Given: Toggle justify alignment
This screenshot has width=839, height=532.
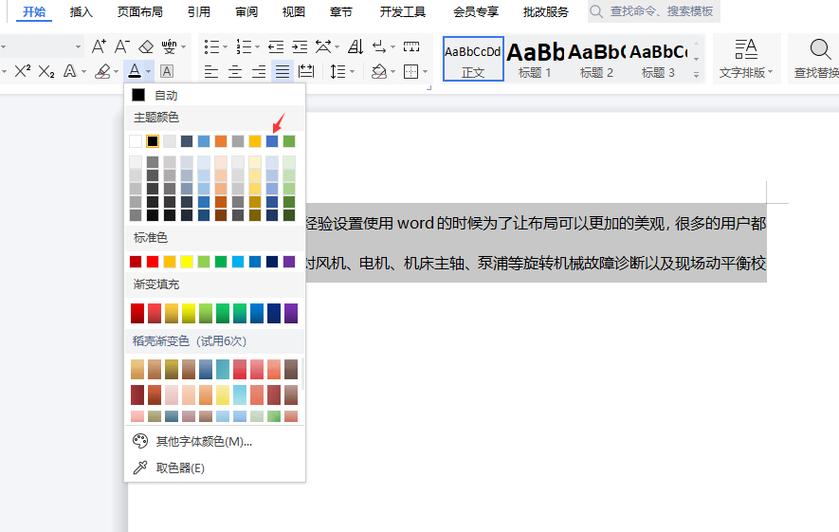Looking at the screenshot, I should pos(283,71).
